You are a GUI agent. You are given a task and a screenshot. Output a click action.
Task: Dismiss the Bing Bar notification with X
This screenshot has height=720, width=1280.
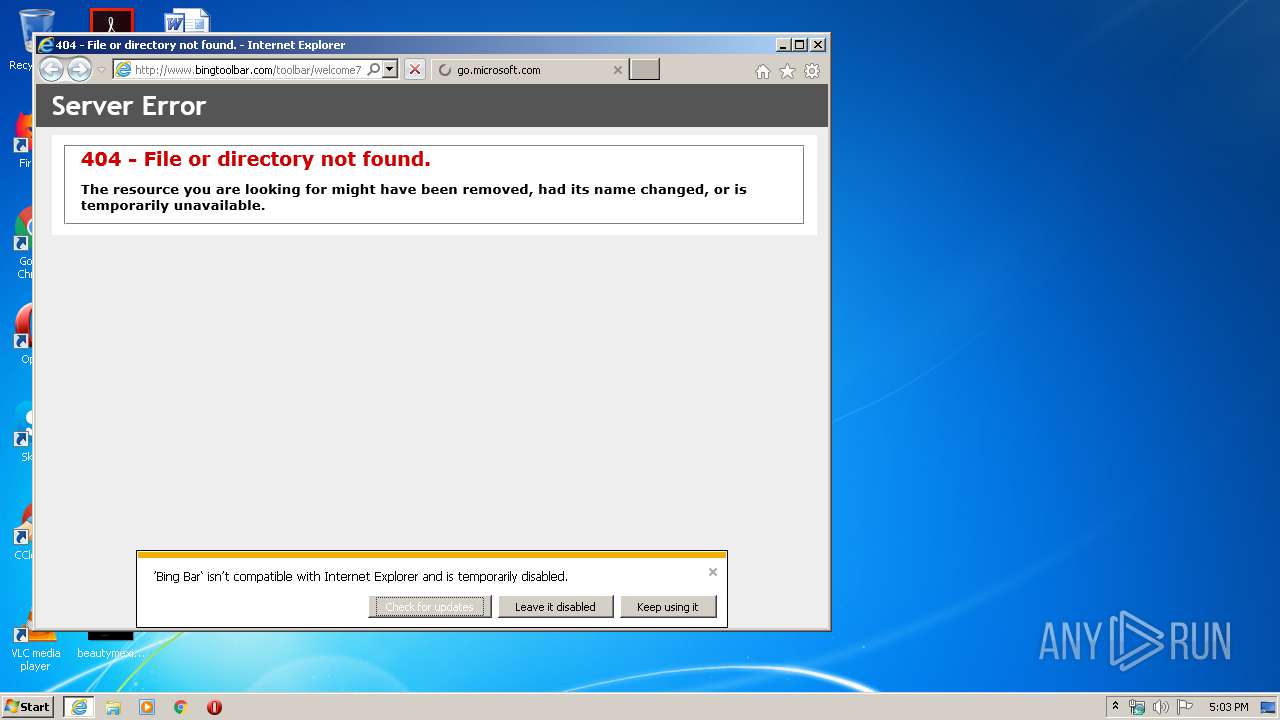(x=713, y=572)
